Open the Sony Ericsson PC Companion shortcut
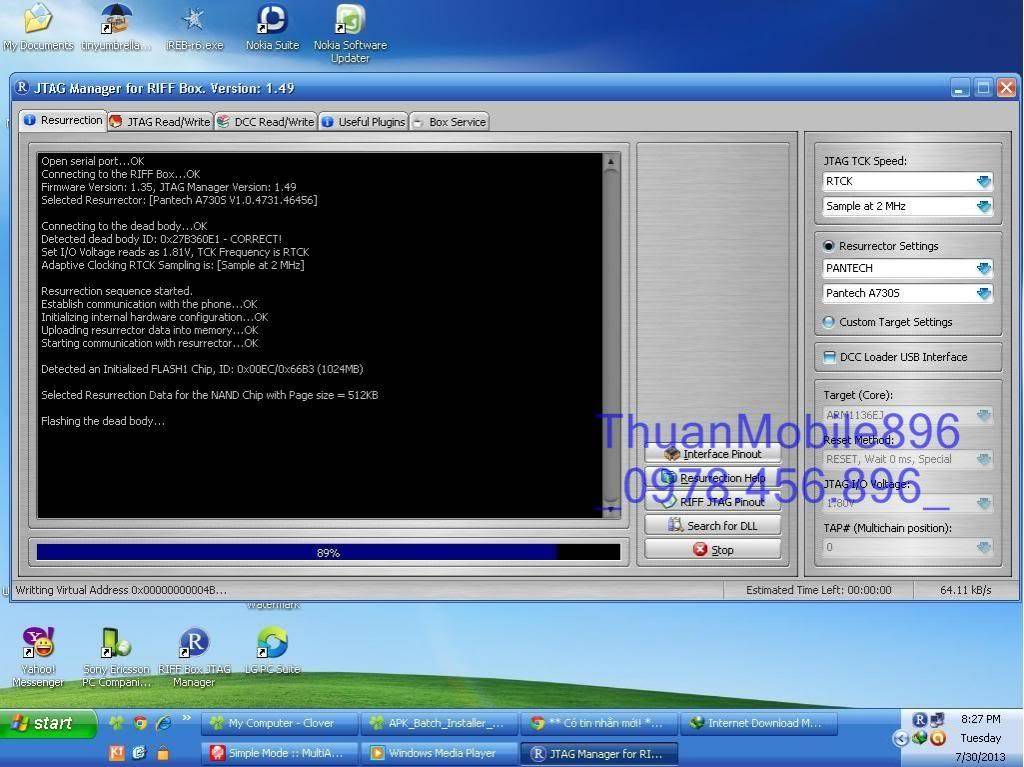This screenshot has width=1024, height=767. 116,657
